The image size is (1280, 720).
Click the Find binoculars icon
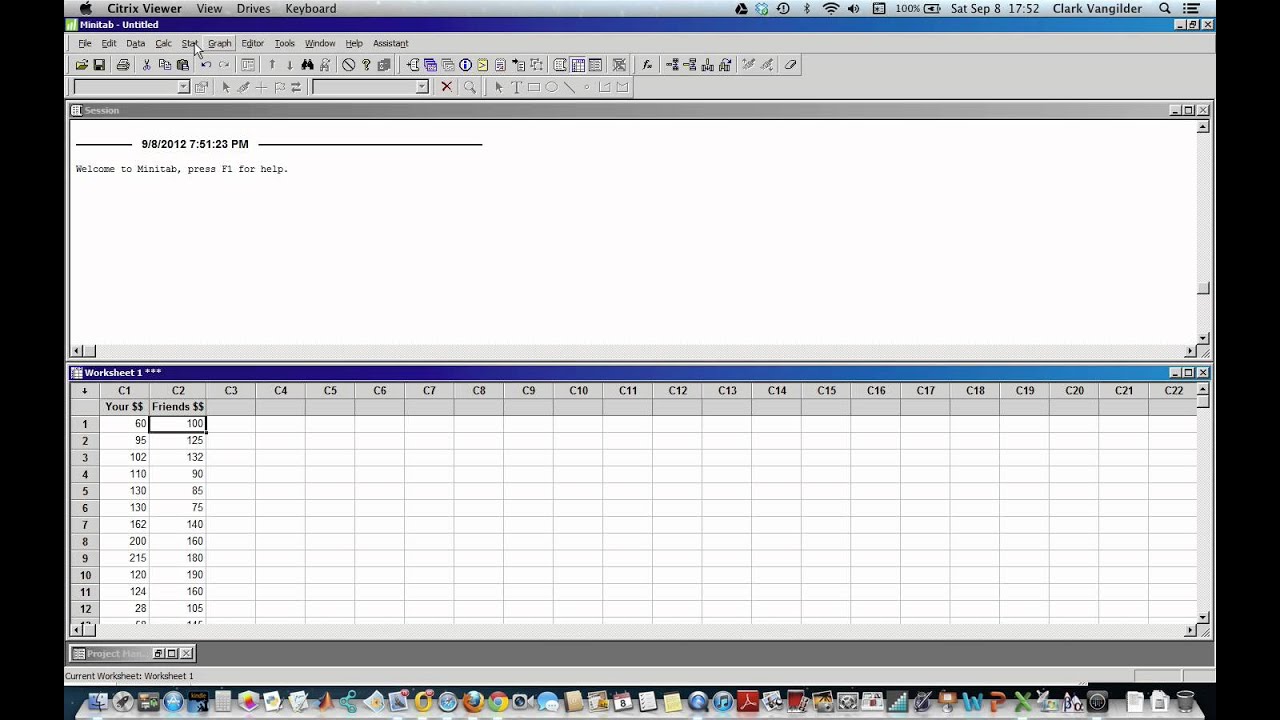(307, 65)
